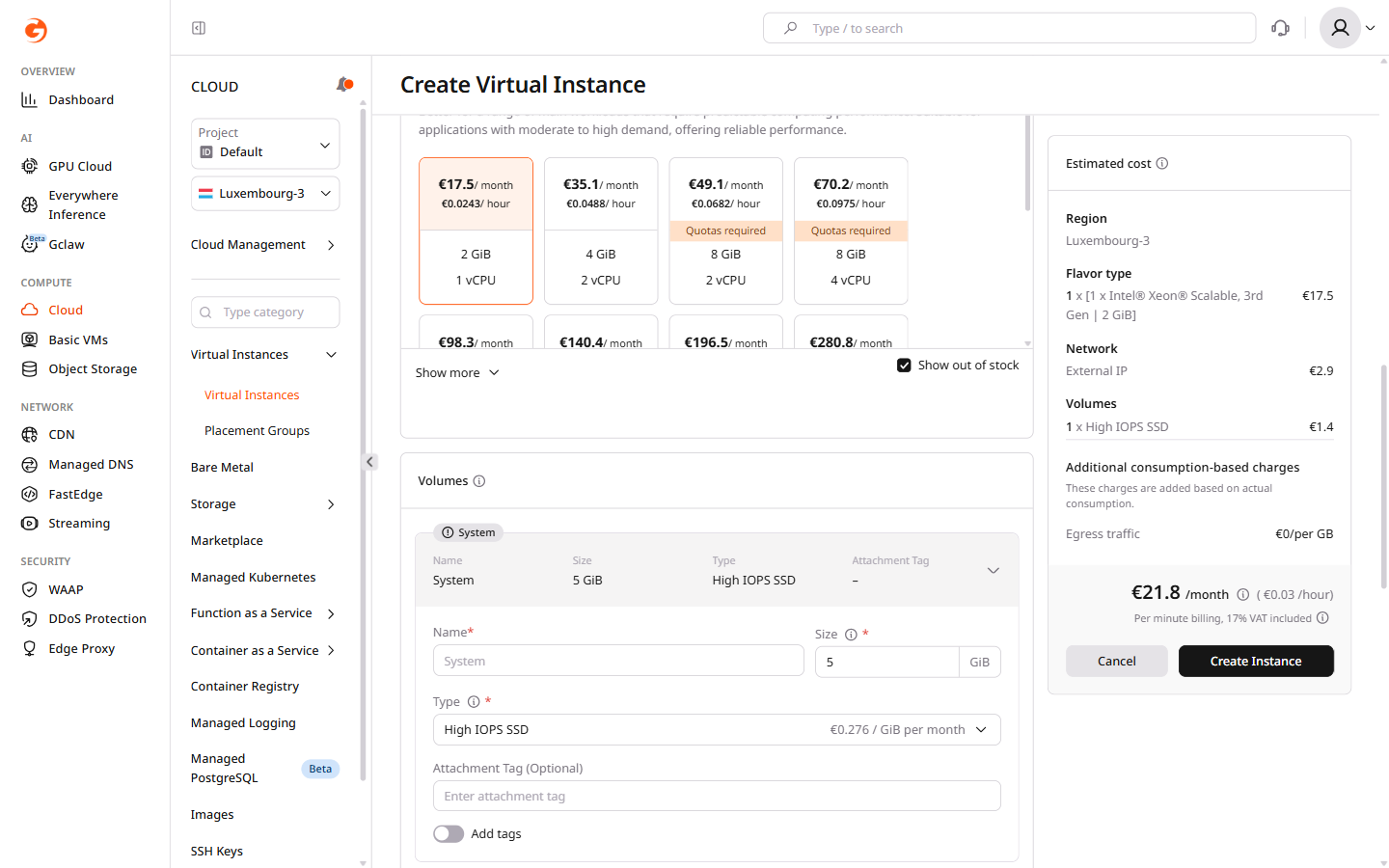Click the volume Name input field
Image resolution: width=1389 pixels, height=868 pixels.
[618, 661]
